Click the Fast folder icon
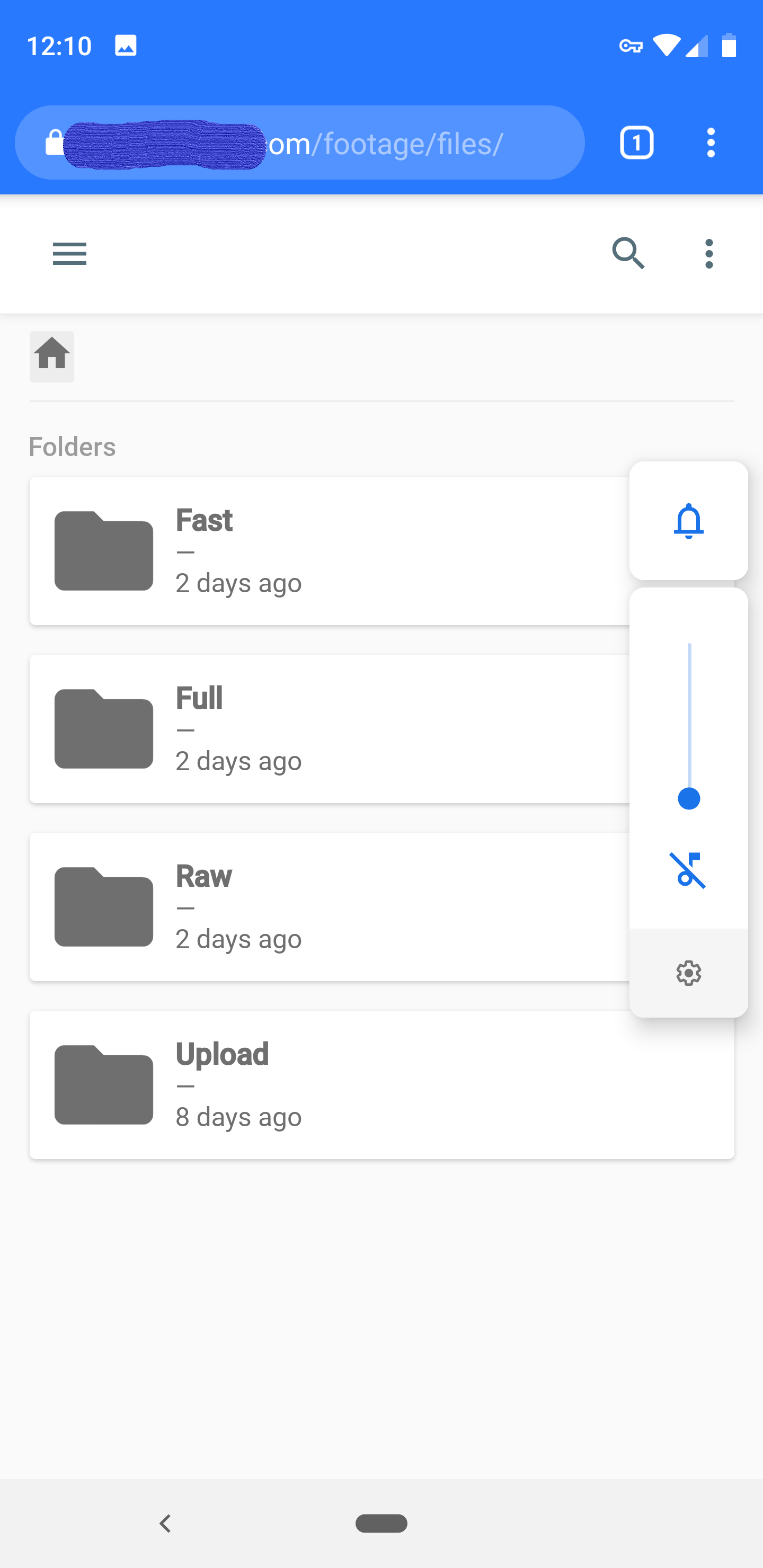The width and height of the screenshot is (763, 1568). (x=103, y=551)
